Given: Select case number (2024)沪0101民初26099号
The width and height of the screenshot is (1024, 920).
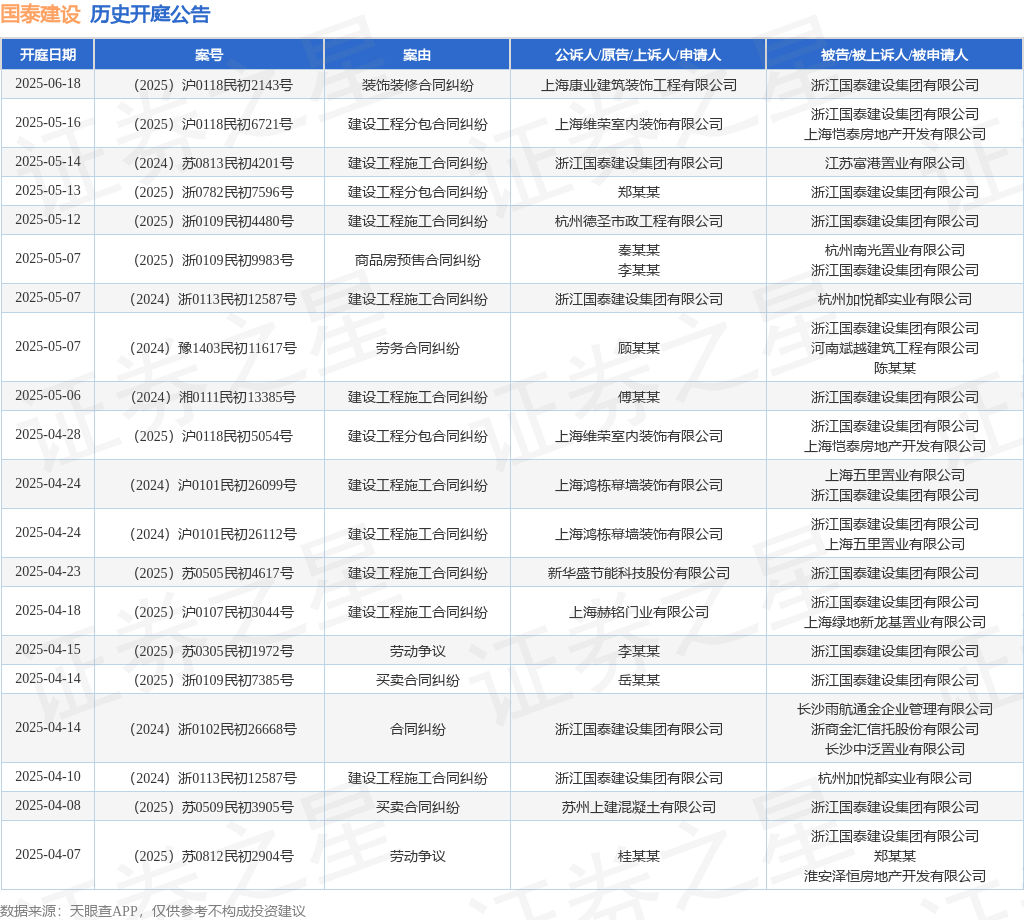Looking at the screenshot, I should (x=213, y=485).
